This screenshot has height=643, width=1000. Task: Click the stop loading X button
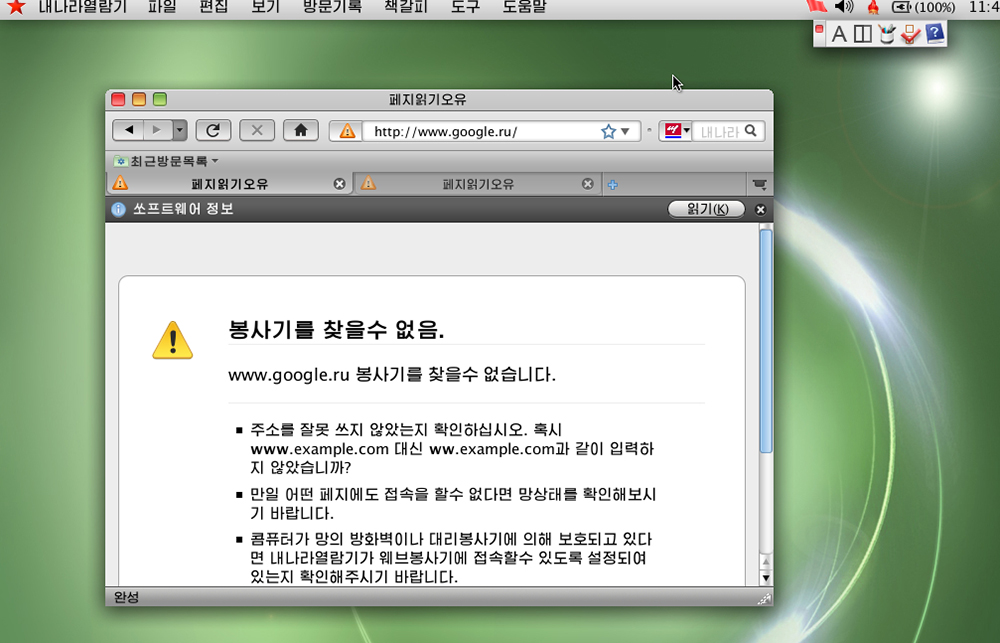tap(257, 130)
